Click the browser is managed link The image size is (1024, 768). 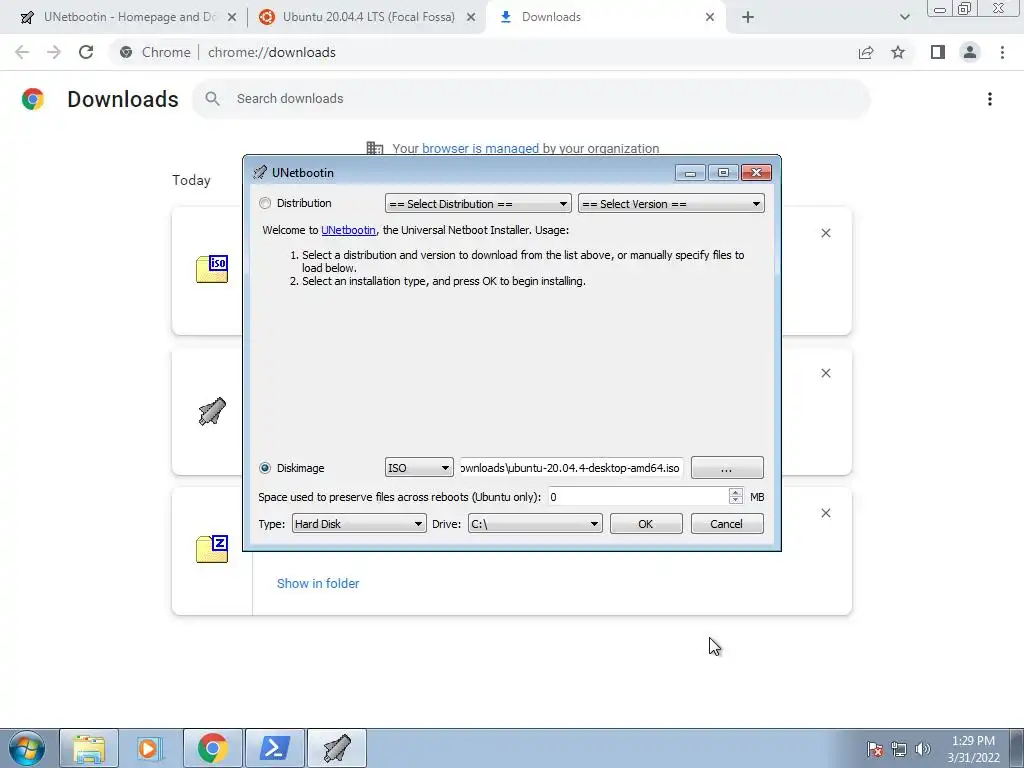(480, 148)
